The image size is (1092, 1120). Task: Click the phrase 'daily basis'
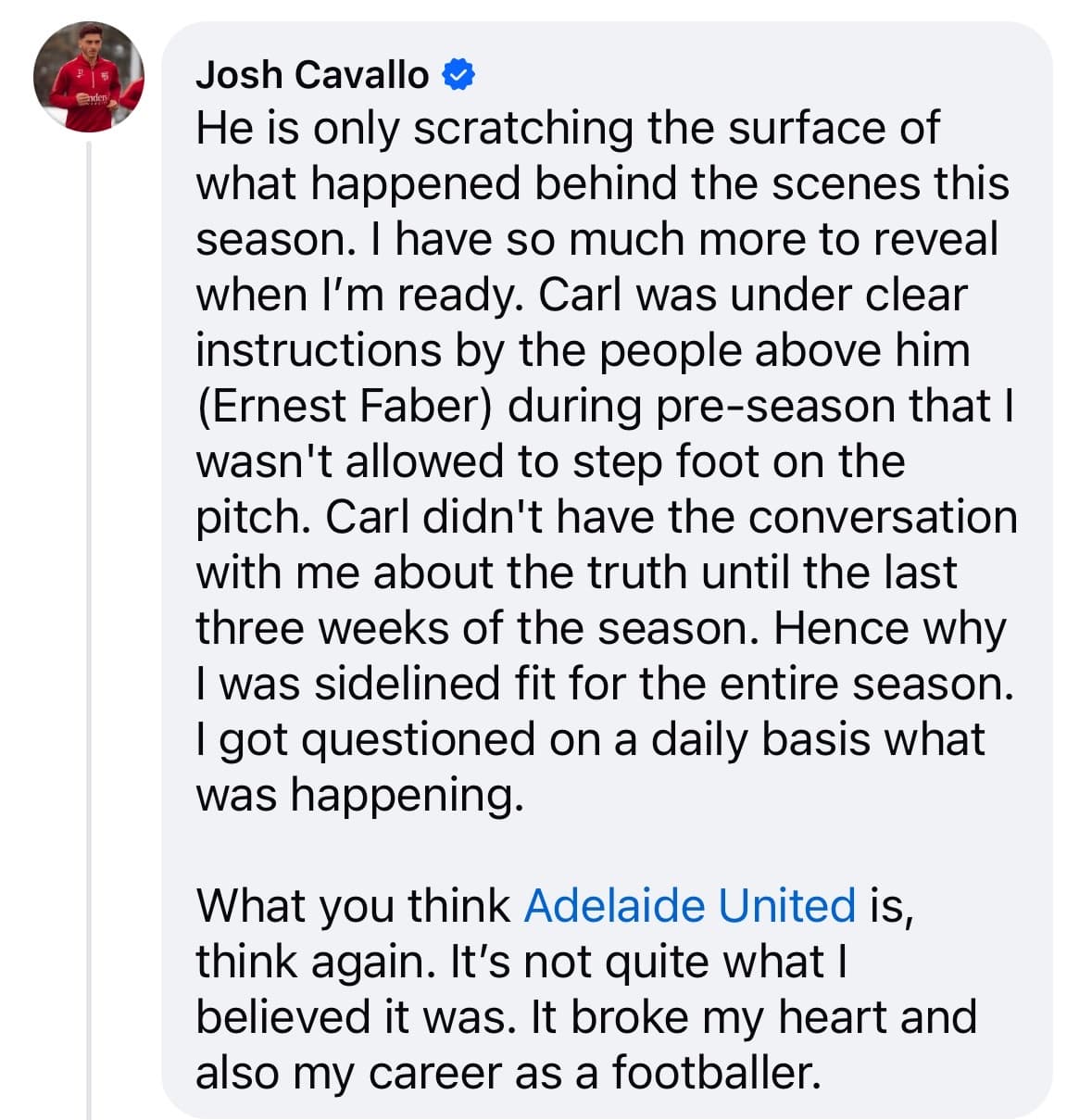coord(806,740)
